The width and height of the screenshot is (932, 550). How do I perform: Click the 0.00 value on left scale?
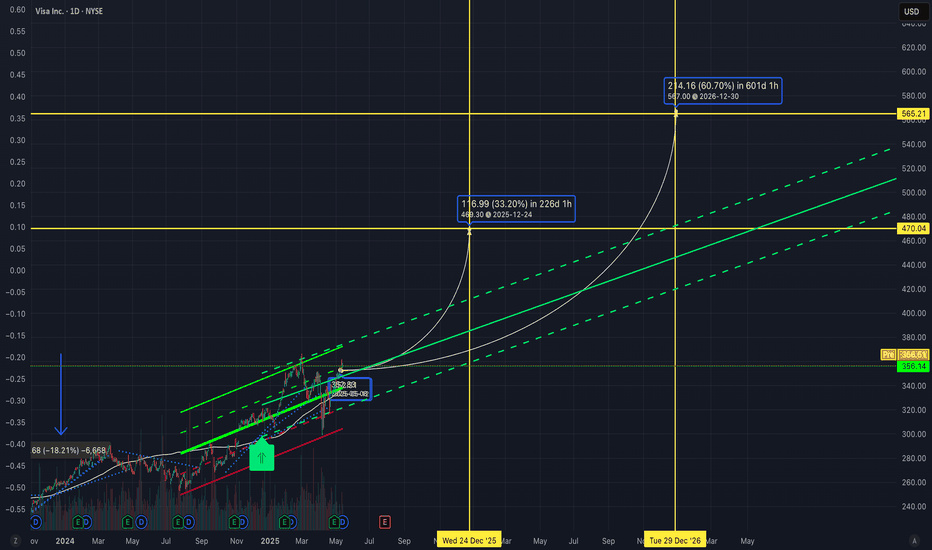click(17, 271)
